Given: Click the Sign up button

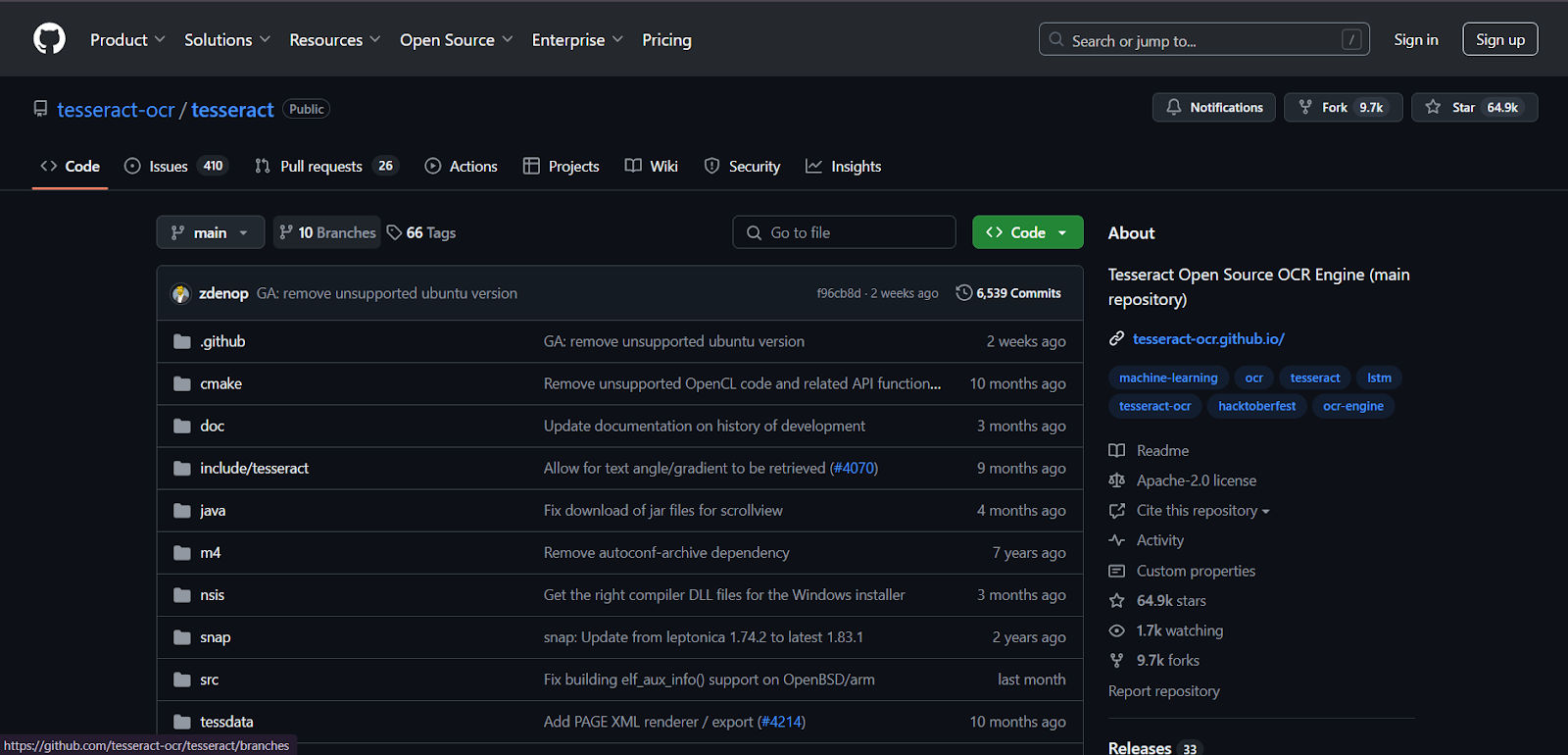Looking at the screenshot, I should tap(1500, 39).
